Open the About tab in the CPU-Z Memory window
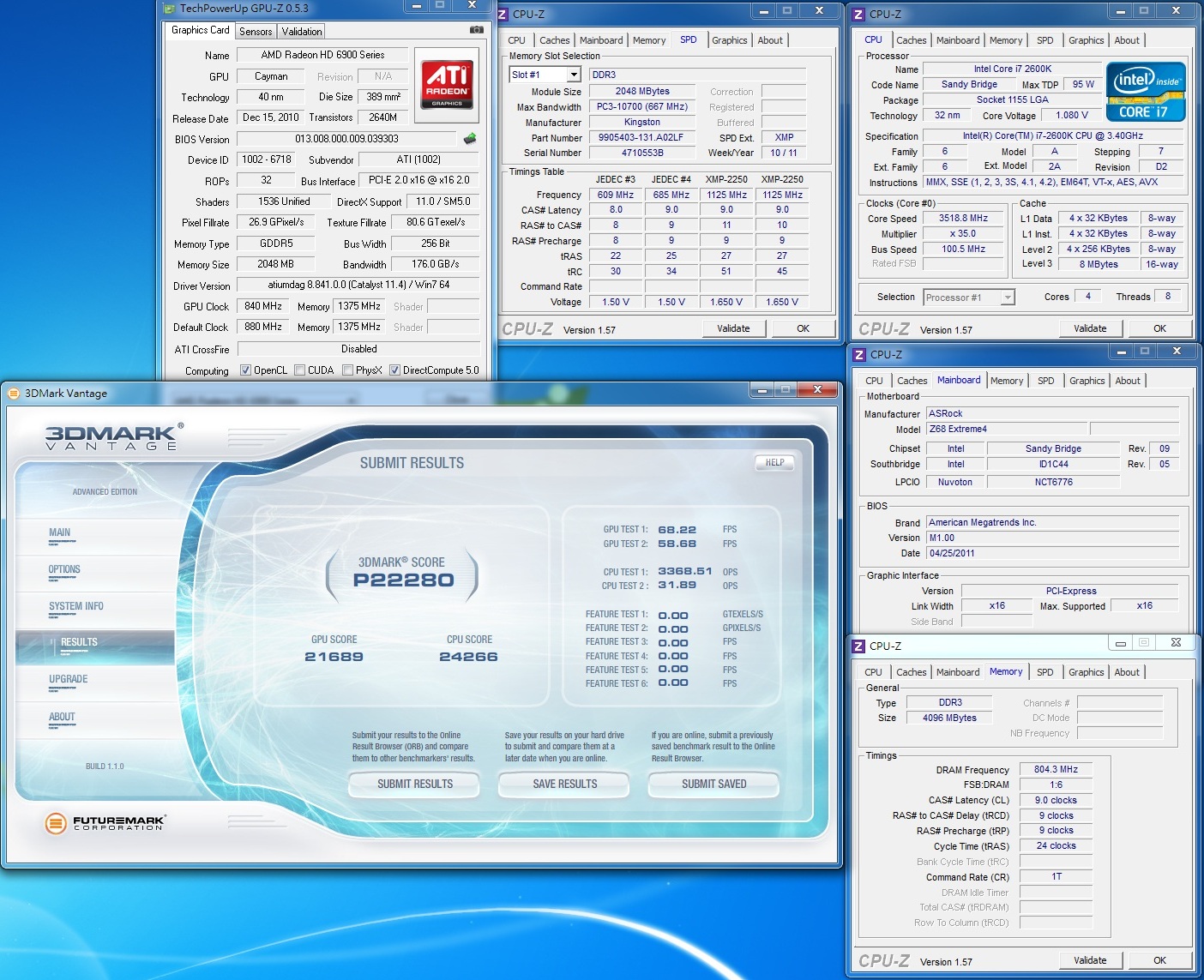 (1127, 672)
